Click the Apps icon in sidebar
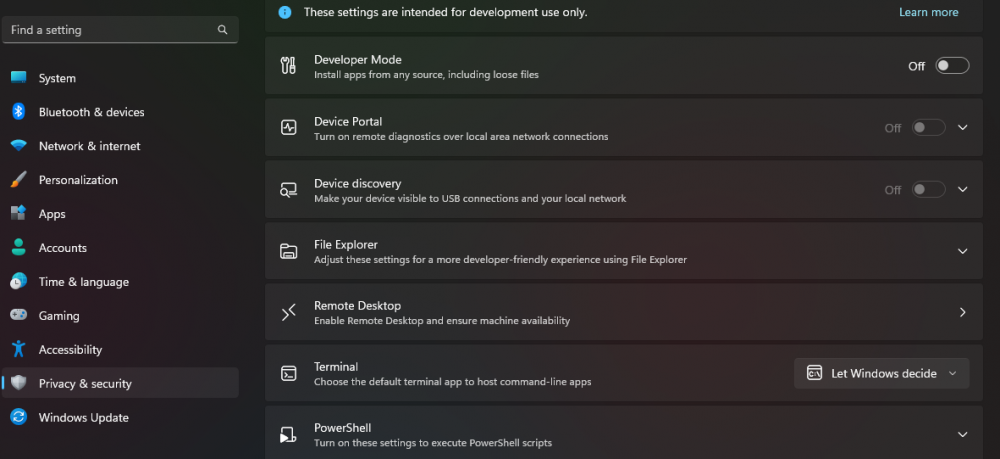 click(18, 214)
